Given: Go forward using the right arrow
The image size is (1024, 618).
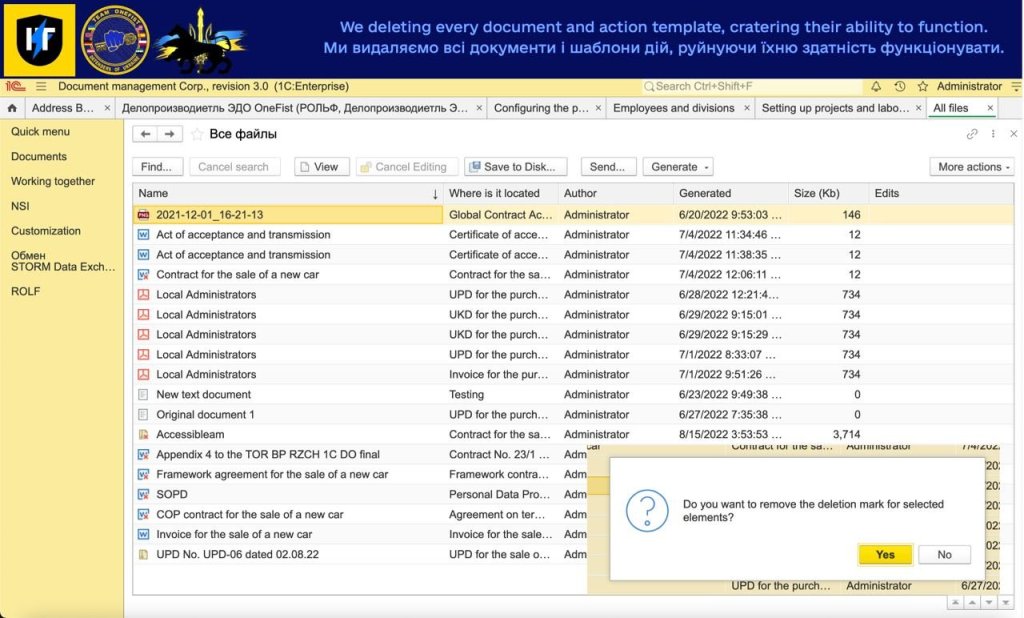Looking at the screenshot, I should click(169, 134).
